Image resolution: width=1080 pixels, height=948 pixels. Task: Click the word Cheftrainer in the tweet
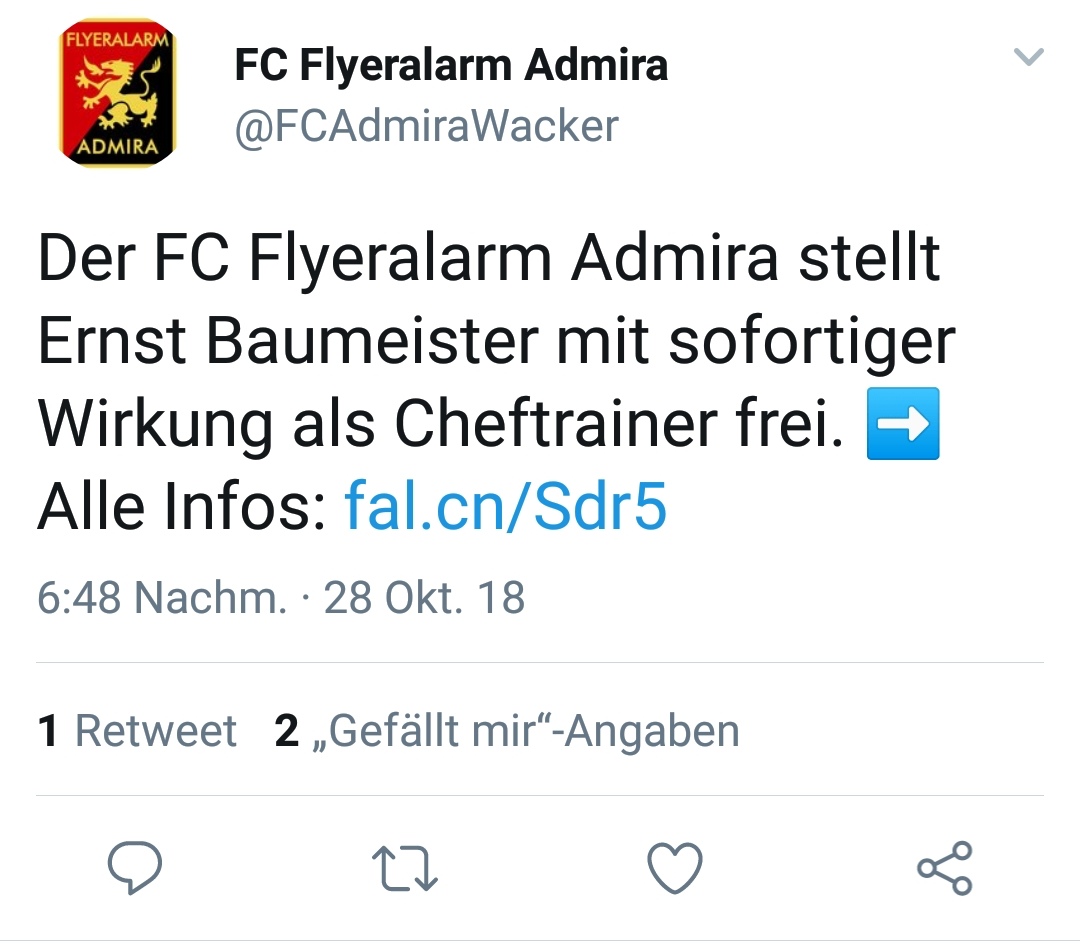tap(556, 423)
